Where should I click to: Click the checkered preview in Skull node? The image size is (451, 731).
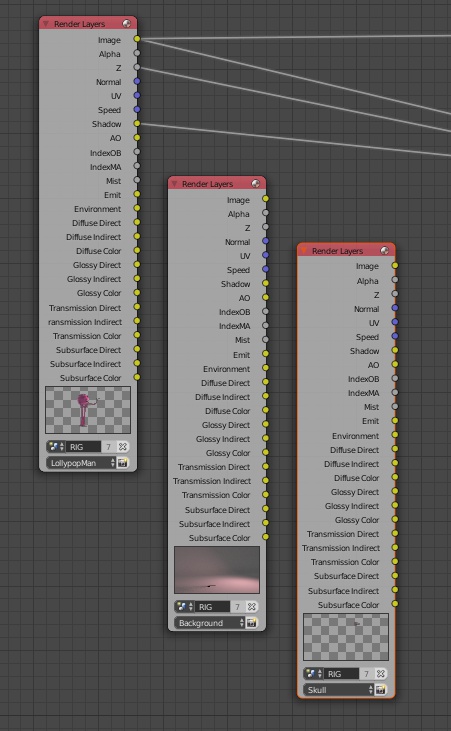[x=346, y=637]
